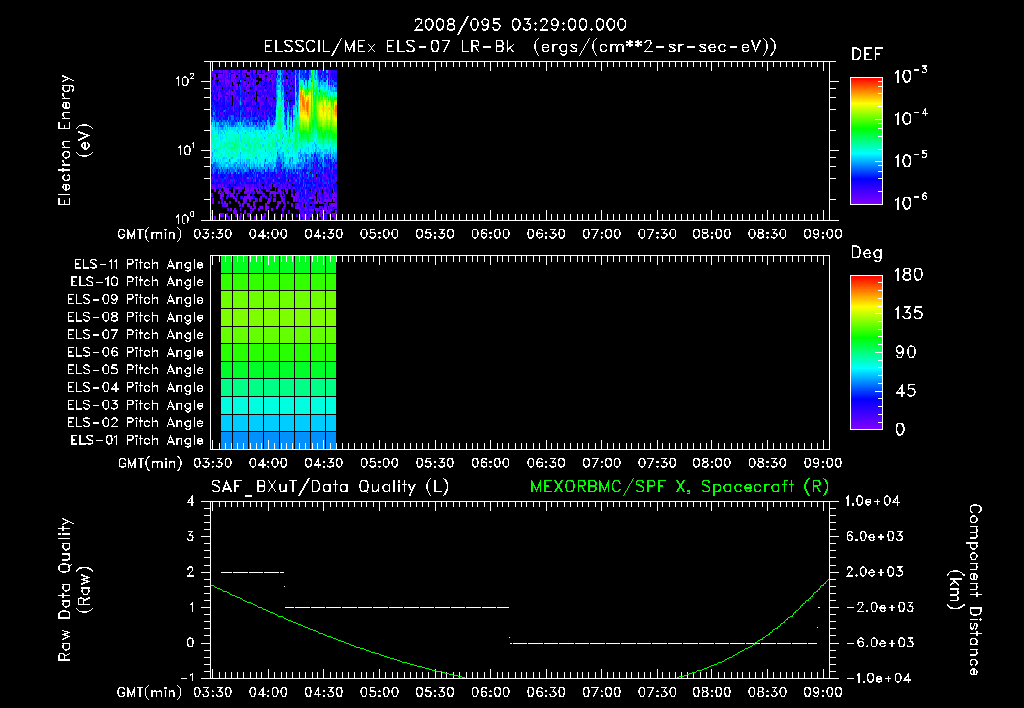This screenshot has width=1024, height=708.
Task: Click the data quality line segment at level 1
Action: point(397,607)
